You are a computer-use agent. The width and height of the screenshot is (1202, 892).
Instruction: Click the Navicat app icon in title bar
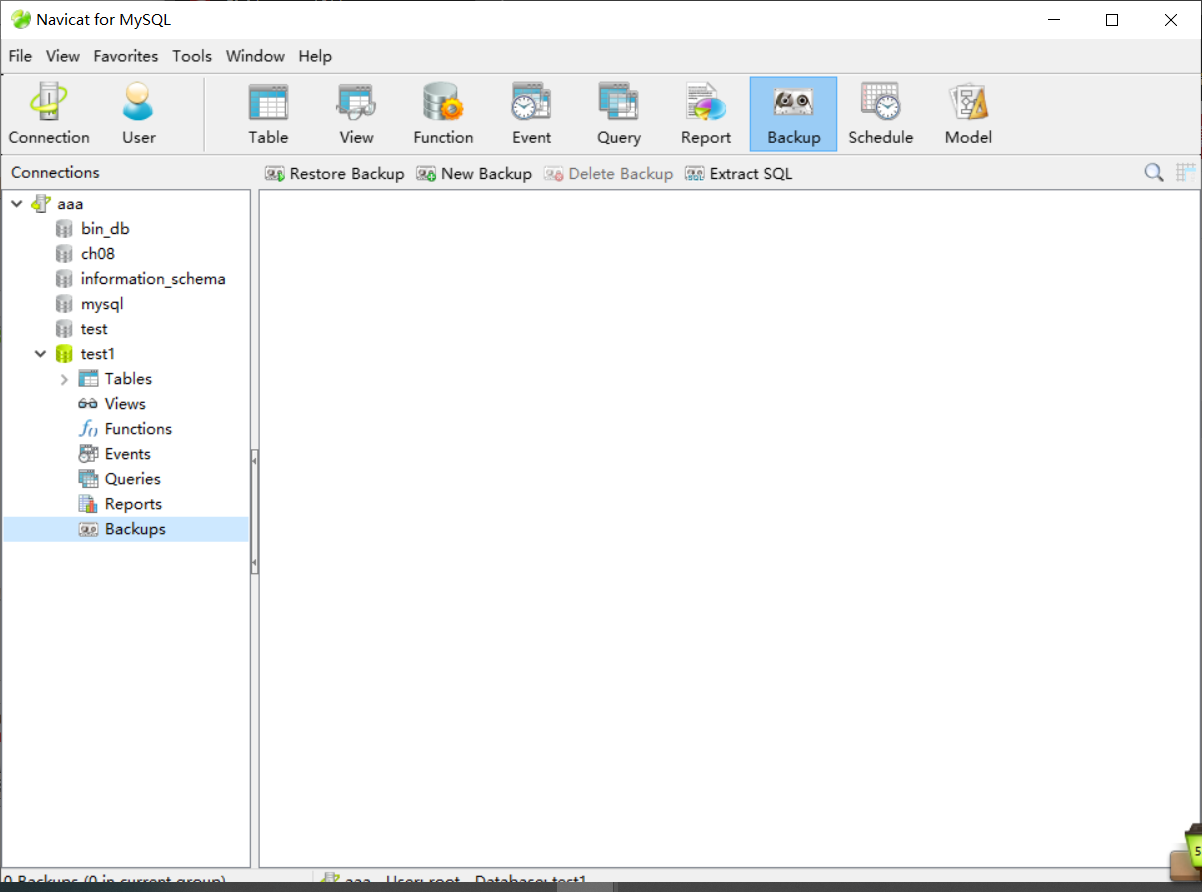point(20,19)
